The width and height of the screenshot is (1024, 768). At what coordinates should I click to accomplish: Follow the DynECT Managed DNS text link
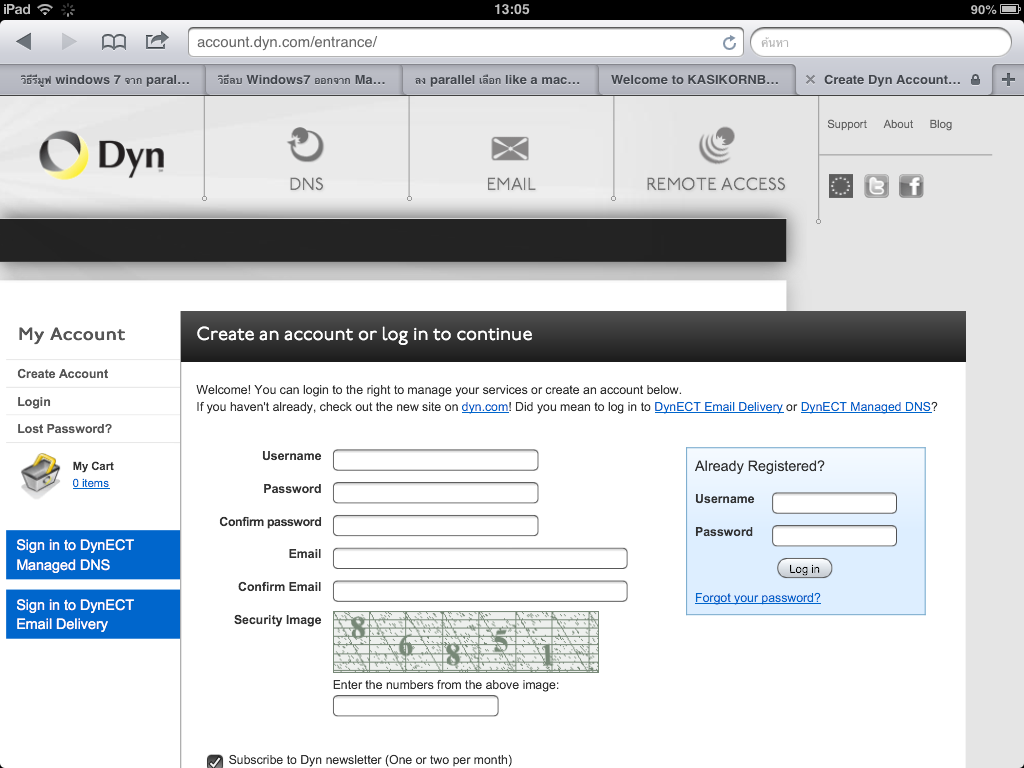coord(865,407)
